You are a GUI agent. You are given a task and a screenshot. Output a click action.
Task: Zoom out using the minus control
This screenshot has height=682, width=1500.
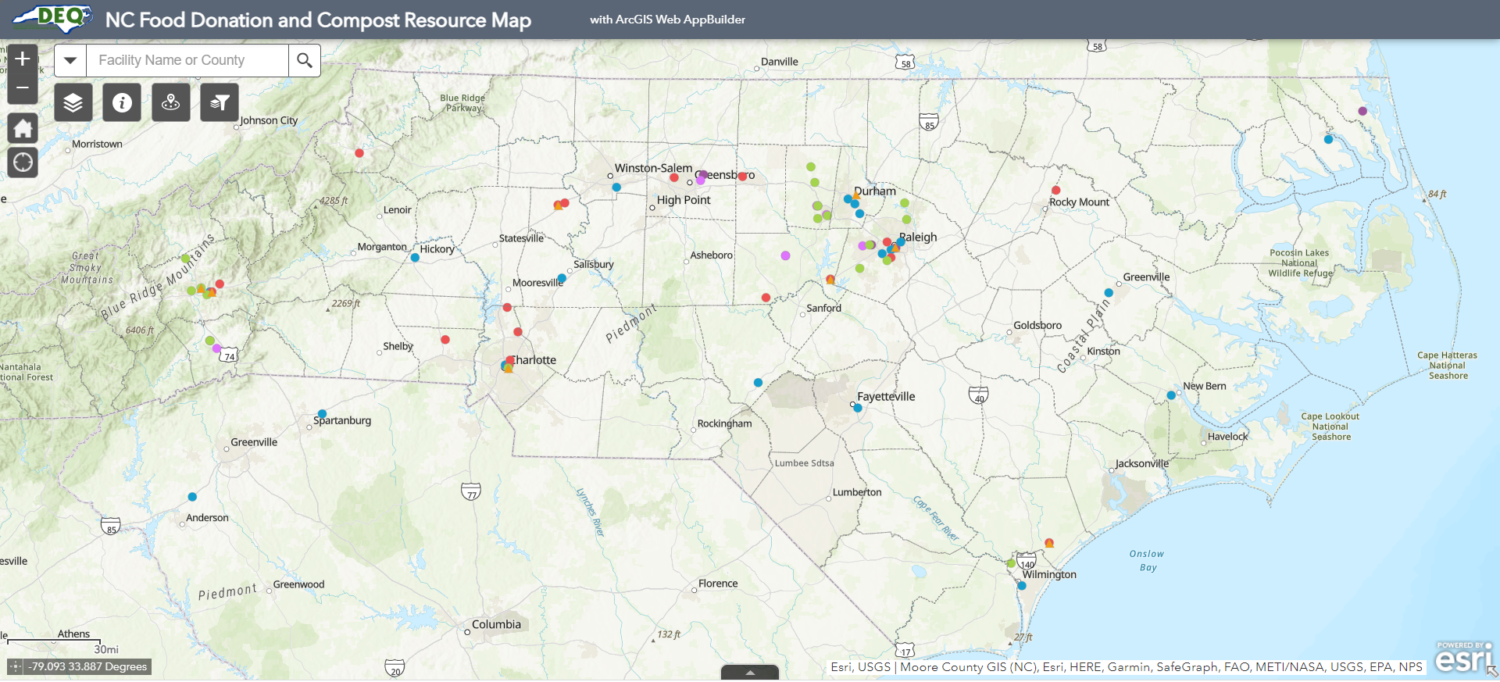[22, 88]
